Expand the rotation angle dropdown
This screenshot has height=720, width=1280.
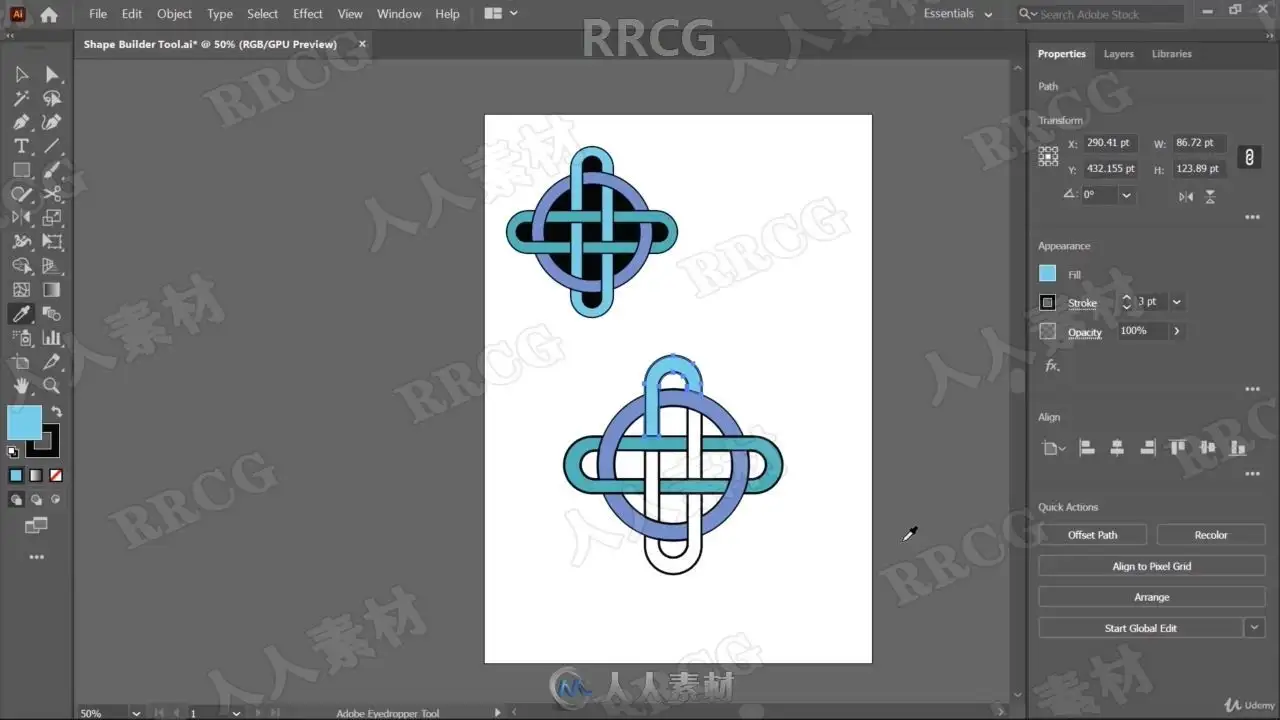coord(1127,196)
